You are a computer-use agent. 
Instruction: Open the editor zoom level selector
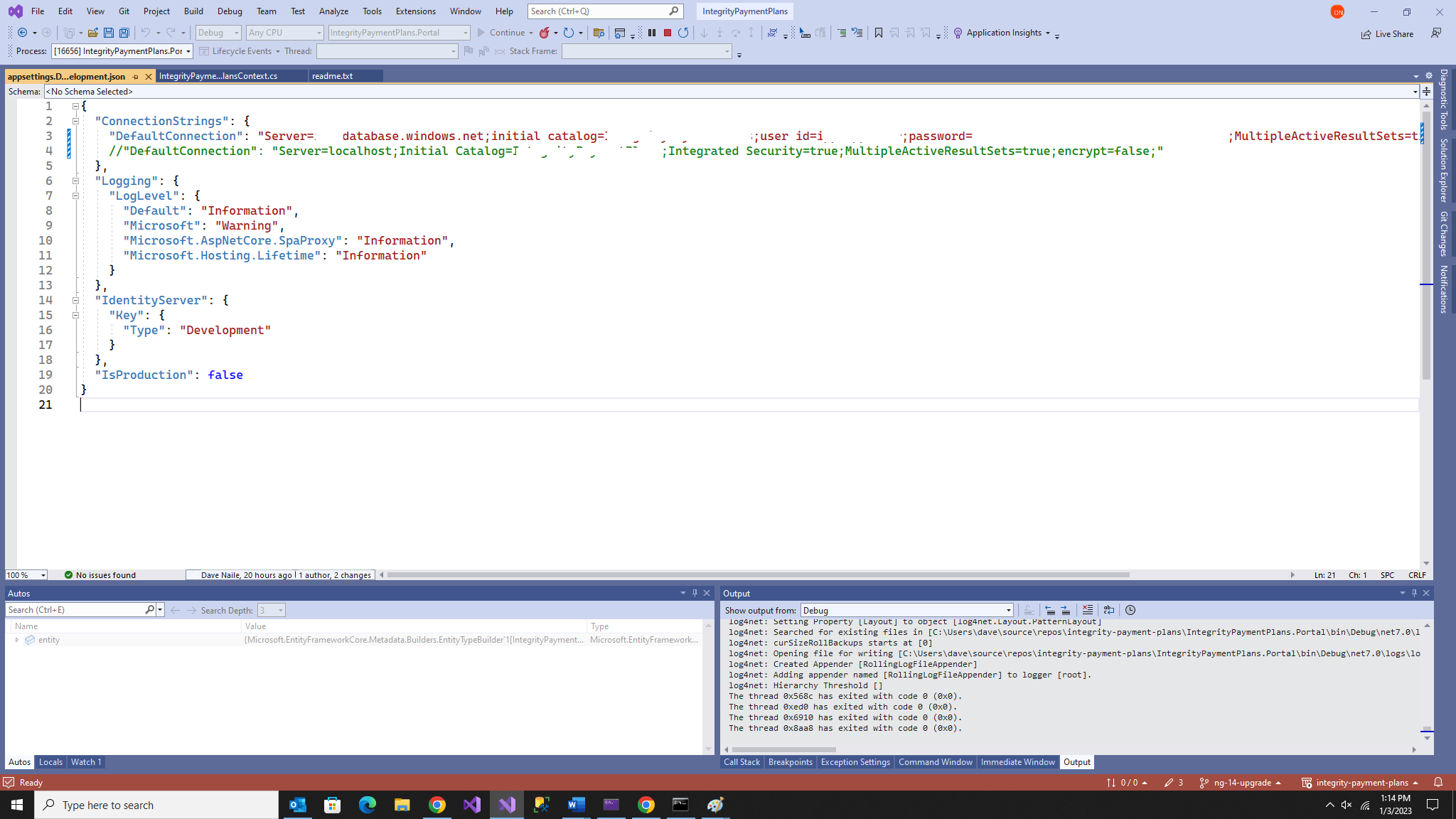coord(25,574)
